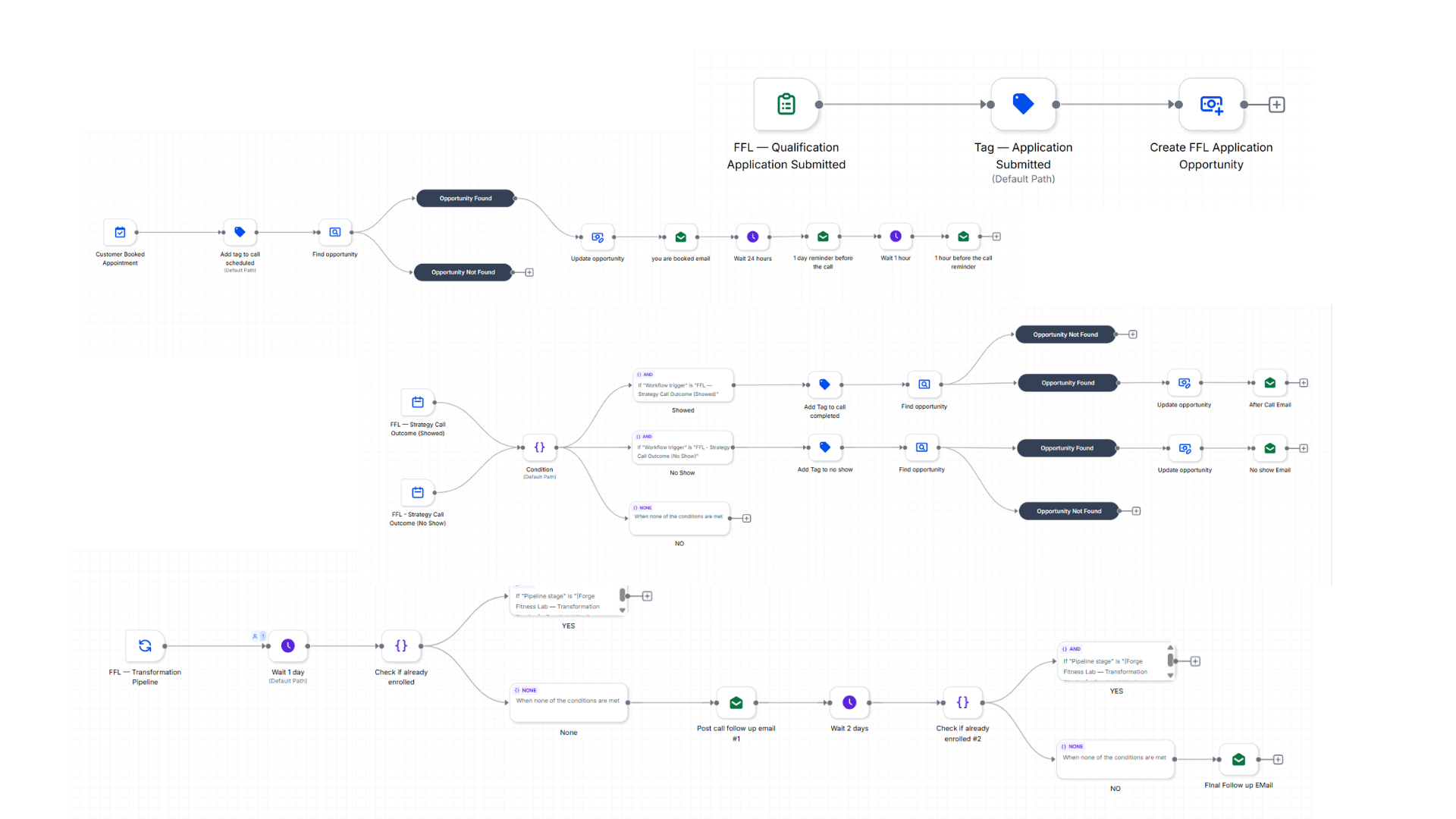Open Update opportunity node before booked email

598,237
